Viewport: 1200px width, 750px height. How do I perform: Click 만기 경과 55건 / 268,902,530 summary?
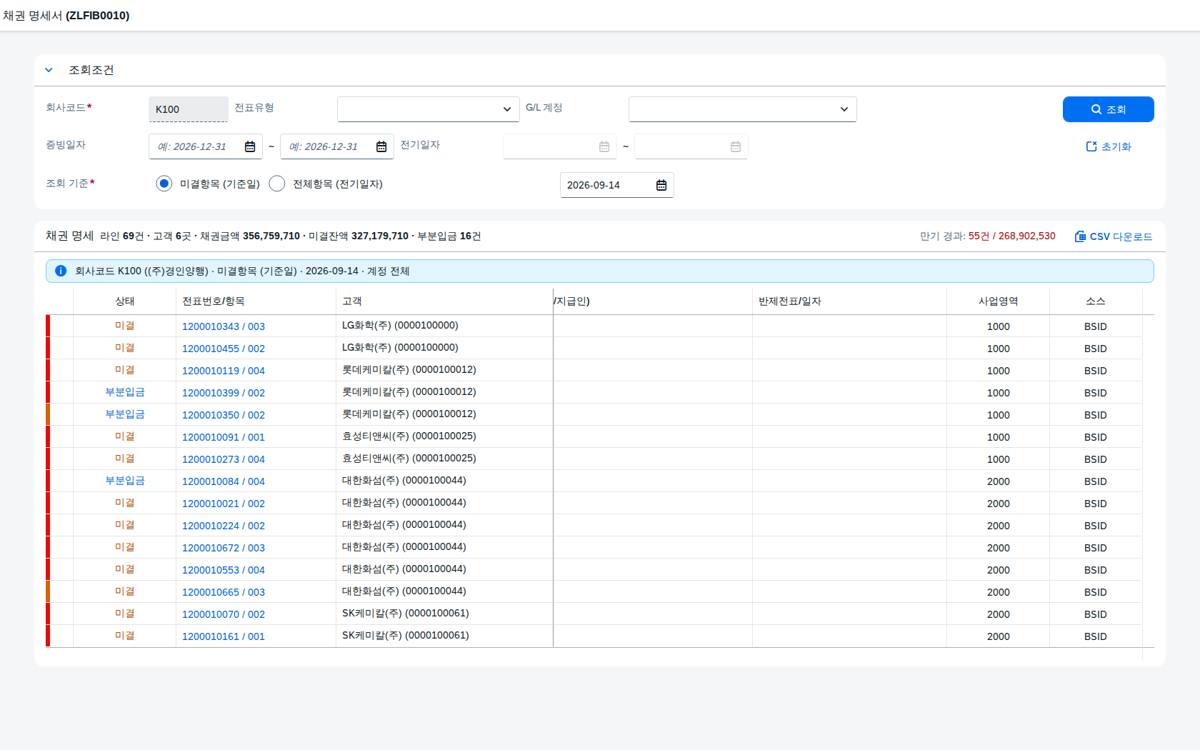click(x=987, y=237)
